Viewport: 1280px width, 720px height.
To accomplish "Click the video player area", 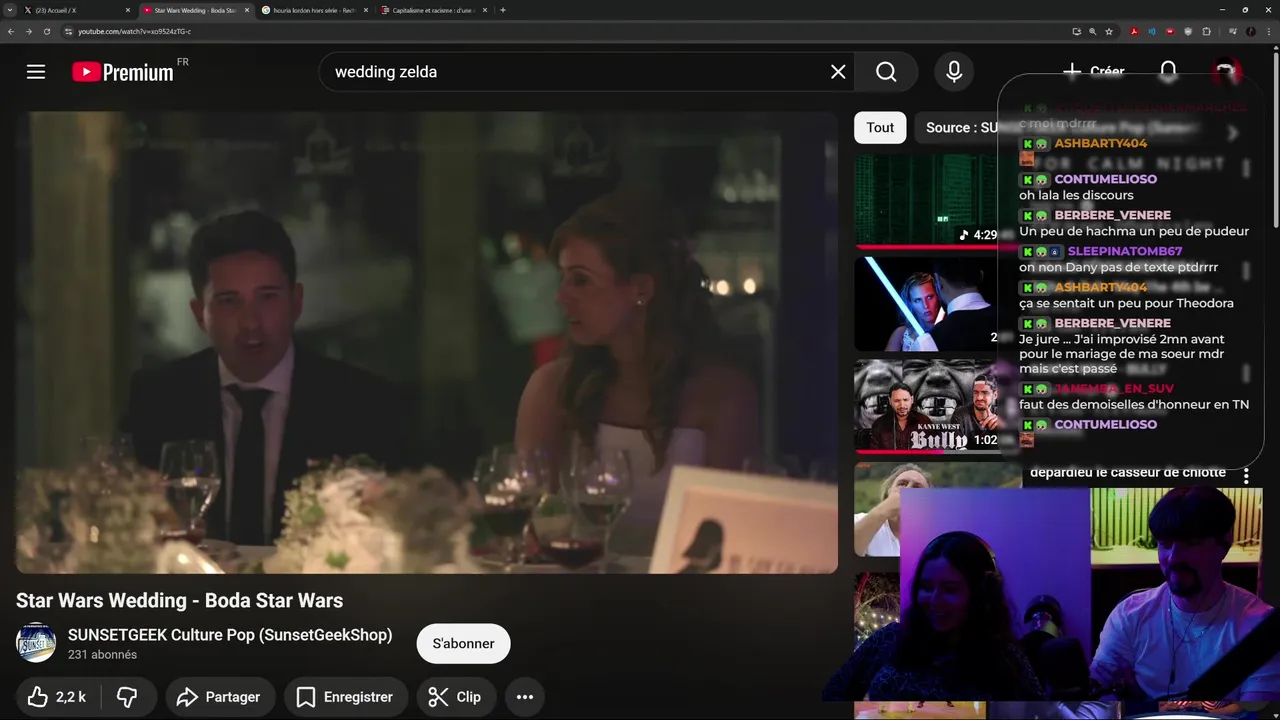I will [x=427, y=342].
